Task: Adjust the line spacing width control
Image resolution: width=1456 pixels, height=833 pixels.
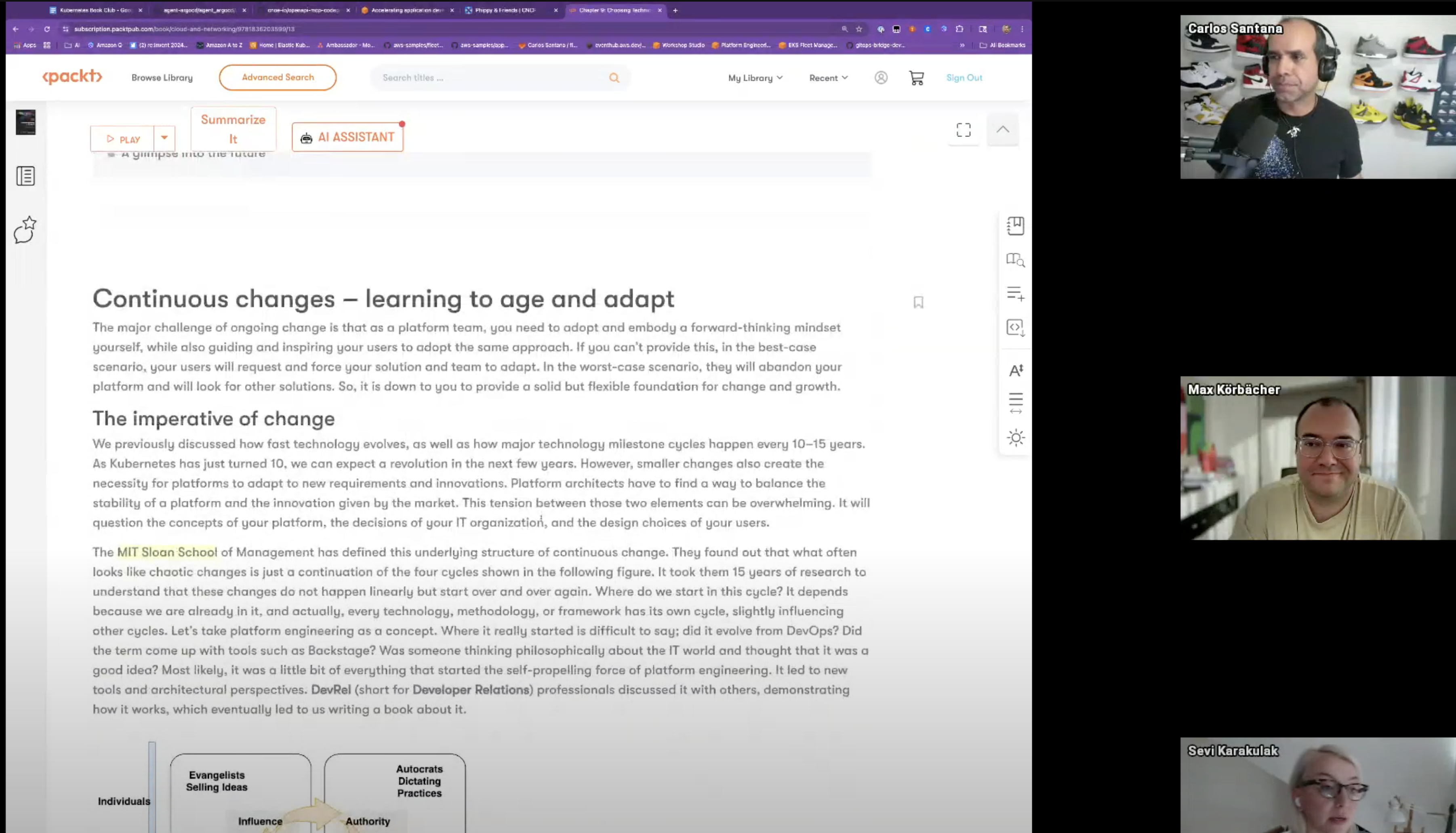Action: click(x=1016, y=403)
